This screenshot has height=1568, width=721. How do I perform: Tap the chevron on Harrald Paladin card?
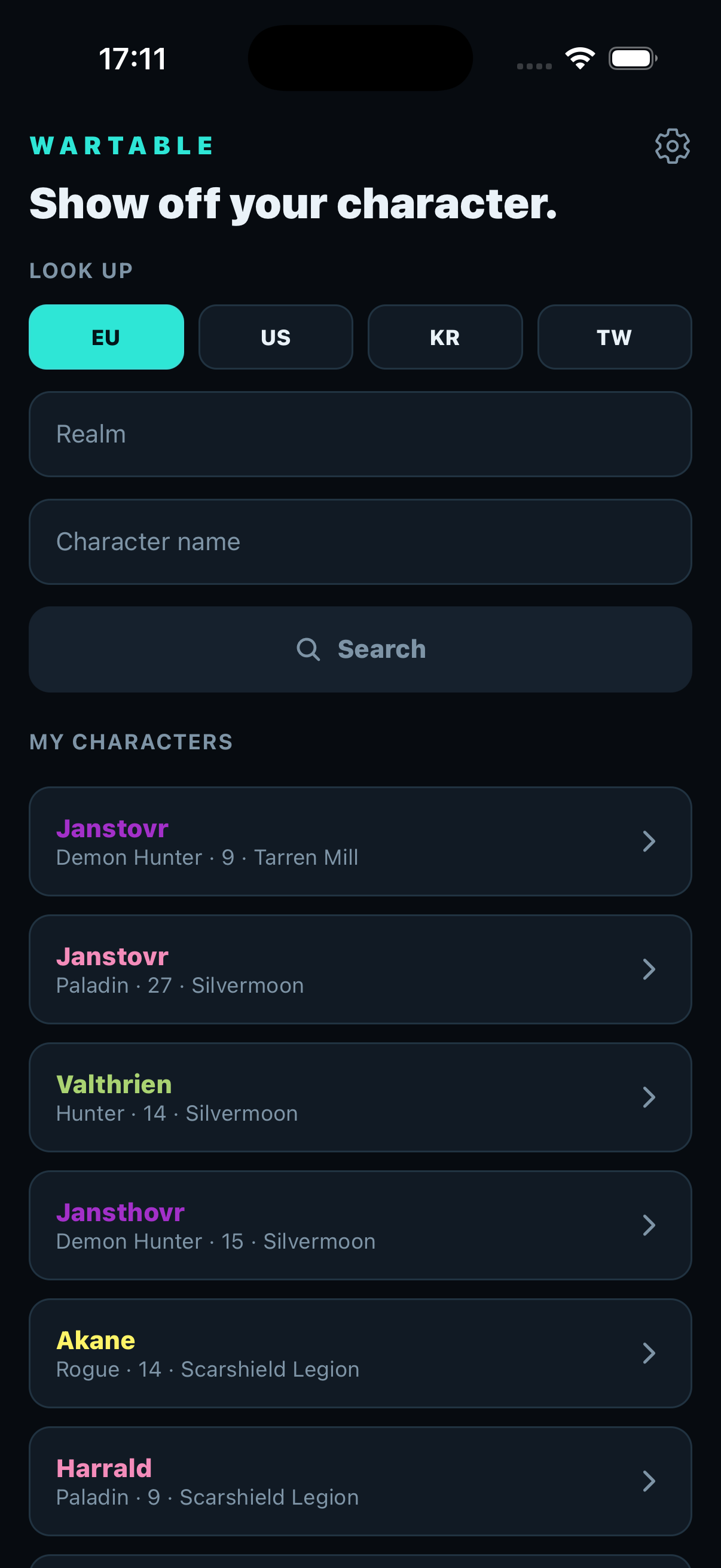(649, 1480)
